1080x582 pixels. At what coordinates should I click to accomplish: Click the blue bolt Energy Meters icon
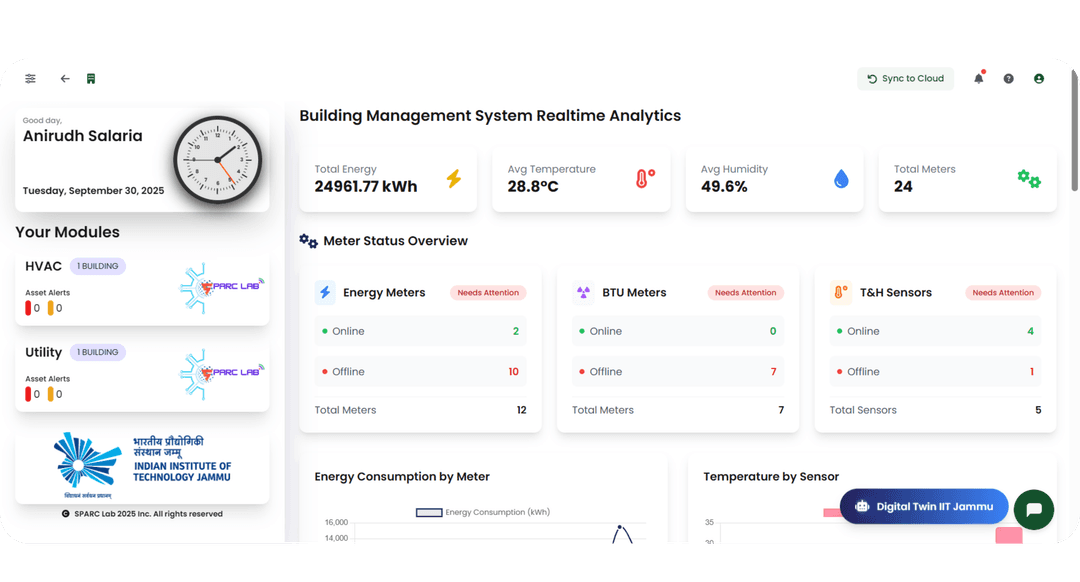pyautogui.click(x=325, y=292)
